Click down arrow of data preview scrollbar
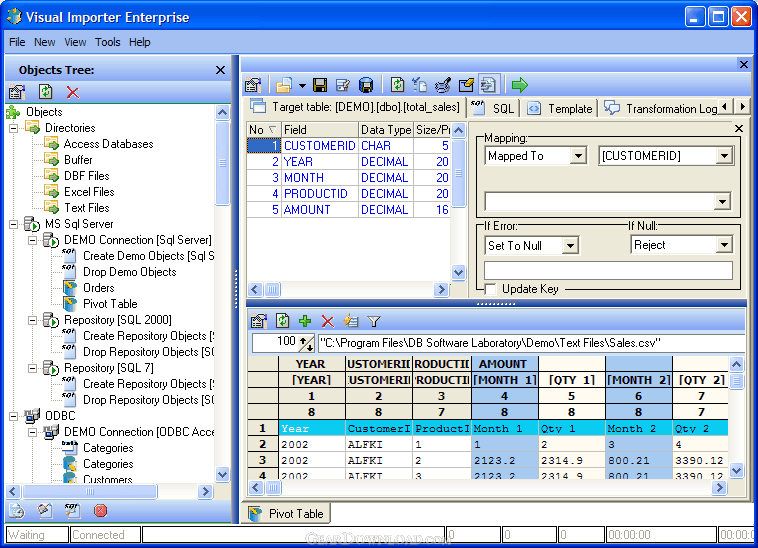Viewport: 758px width, 548px height. coord(736,470)
